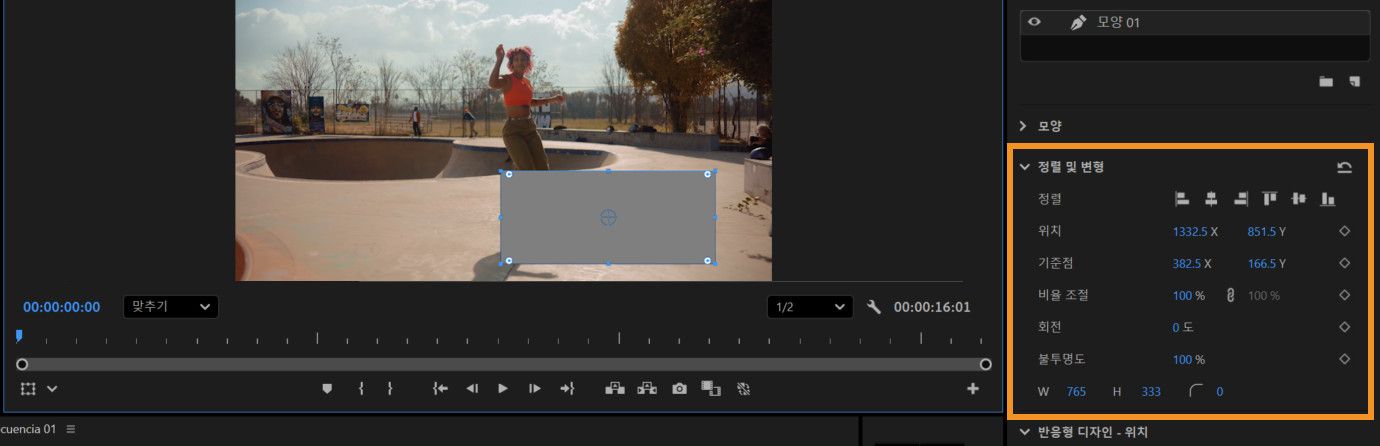Click the 382.5 anchor X value
1380x446 pixels.
coord(1188,263)
